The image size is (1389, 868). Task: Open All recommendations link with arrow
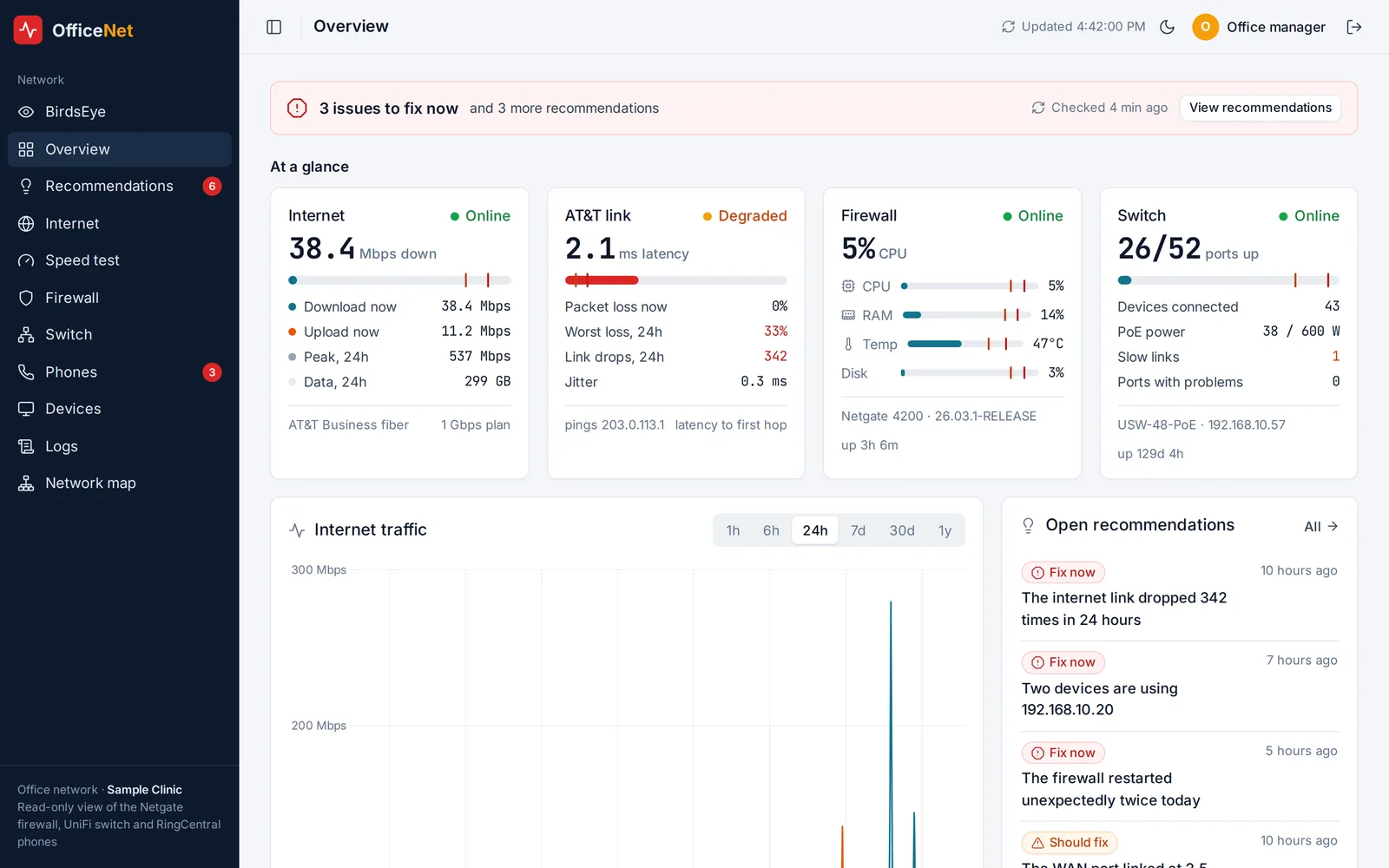(x=1321, y=527)
